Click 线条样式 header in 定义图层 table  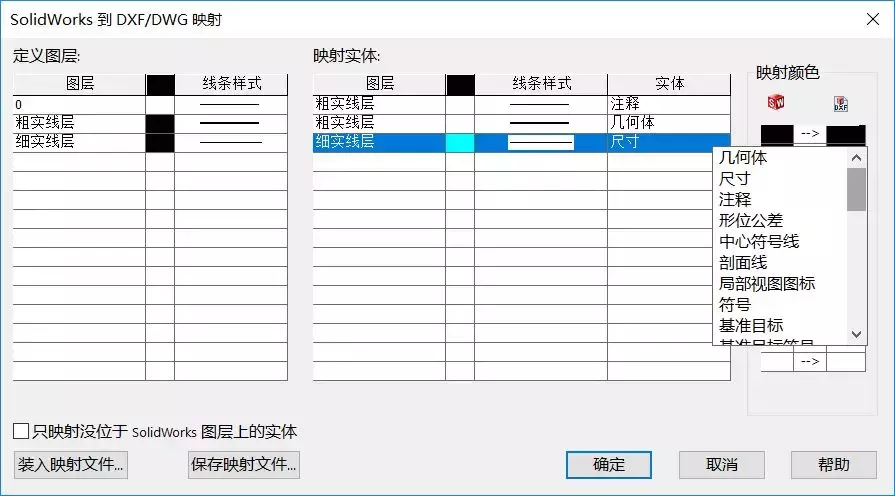tap(231, 84)
